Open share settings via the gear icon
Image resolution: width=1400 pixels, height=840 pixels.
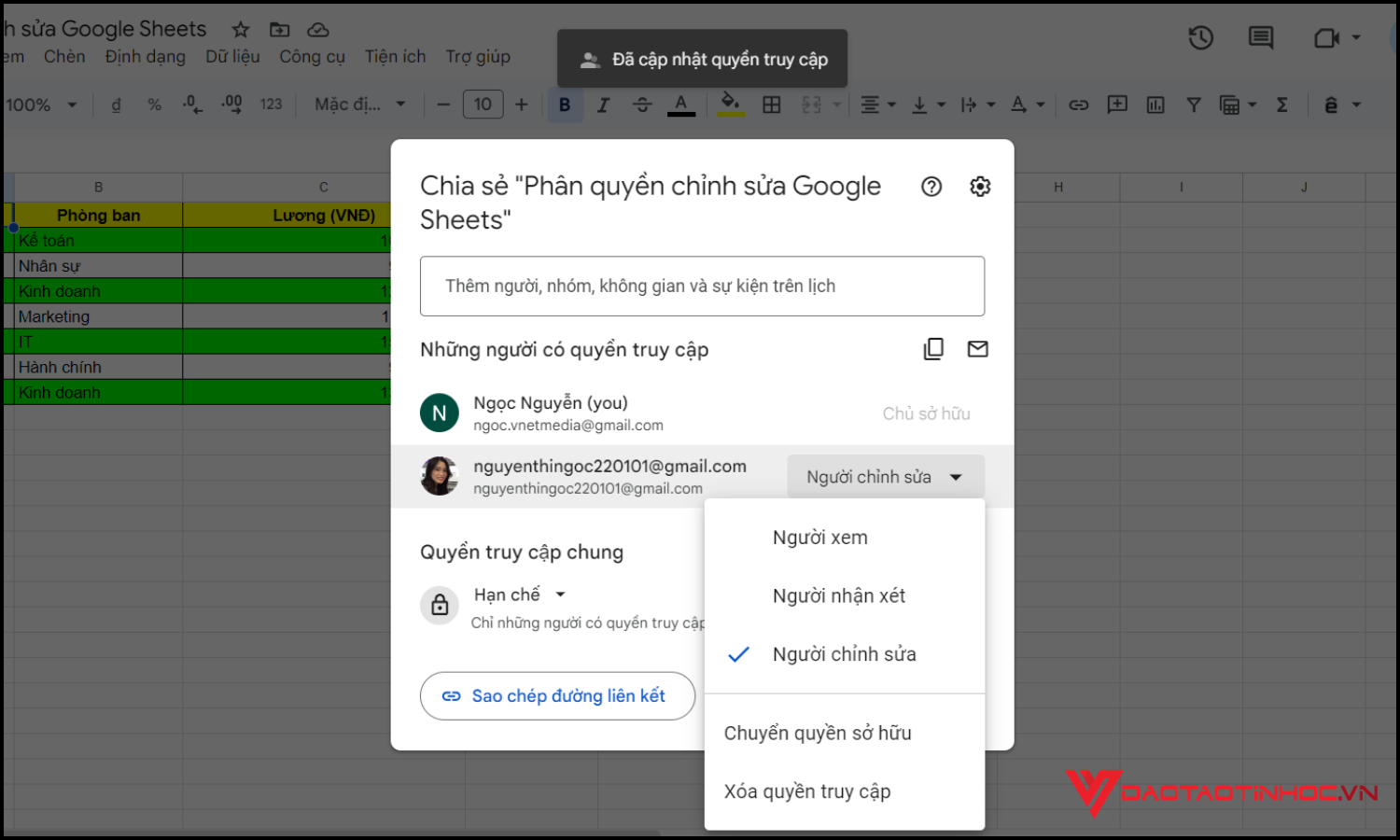979,186
